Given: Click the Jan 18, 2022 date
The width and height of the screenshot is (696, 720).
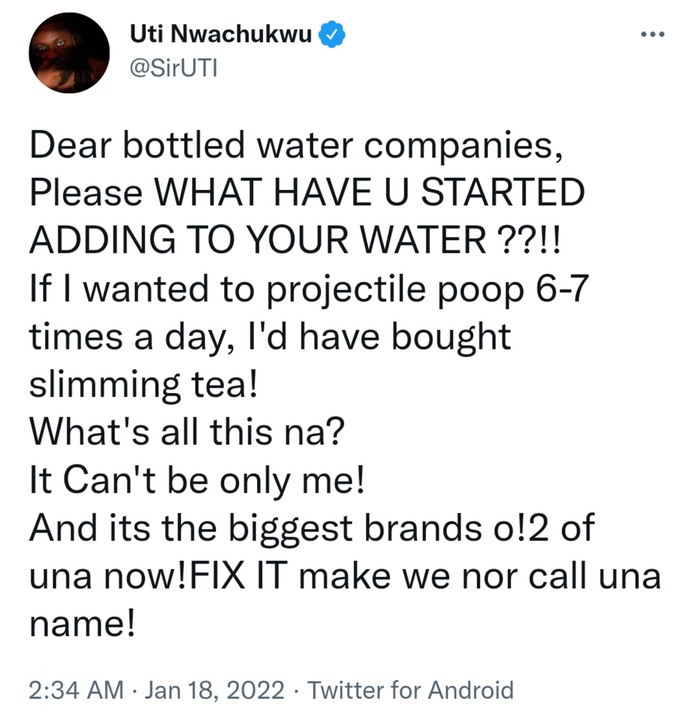Looking at the screenshot, I should tap(215, 689).
